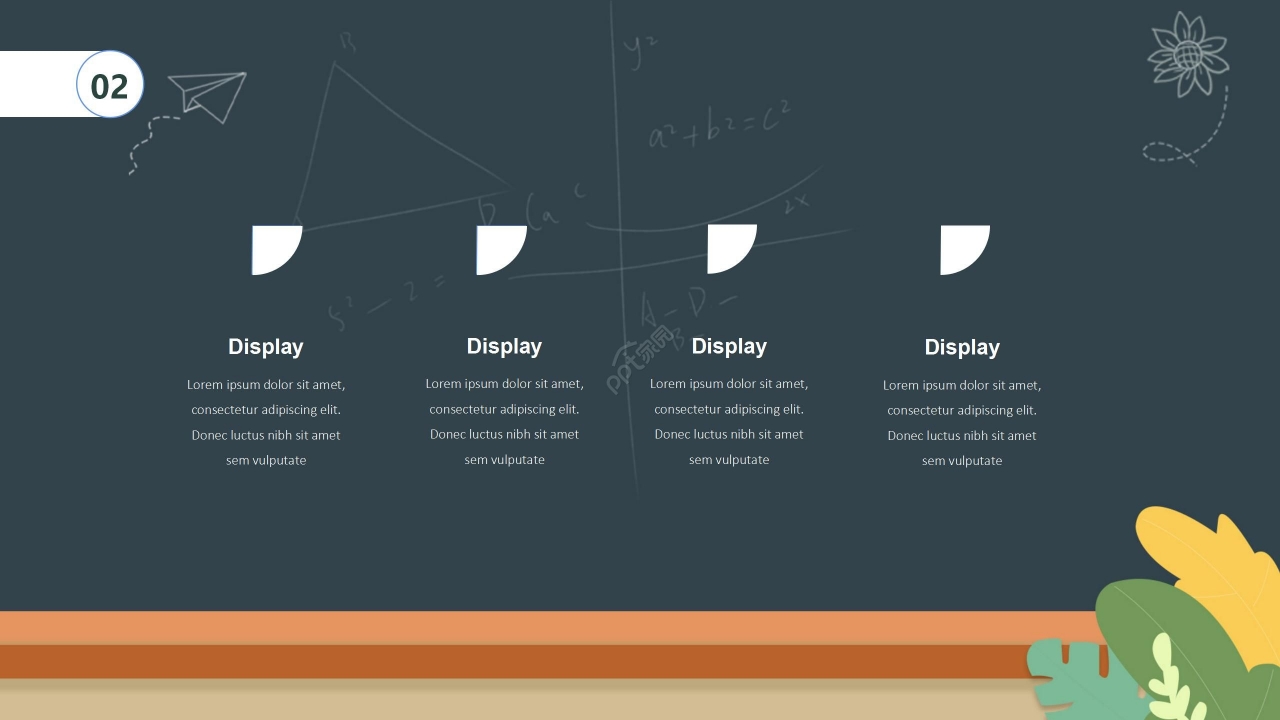Select the Lorem ipsum paragraph under second Display
The image size is (1280, 720).
click(504, 421)
